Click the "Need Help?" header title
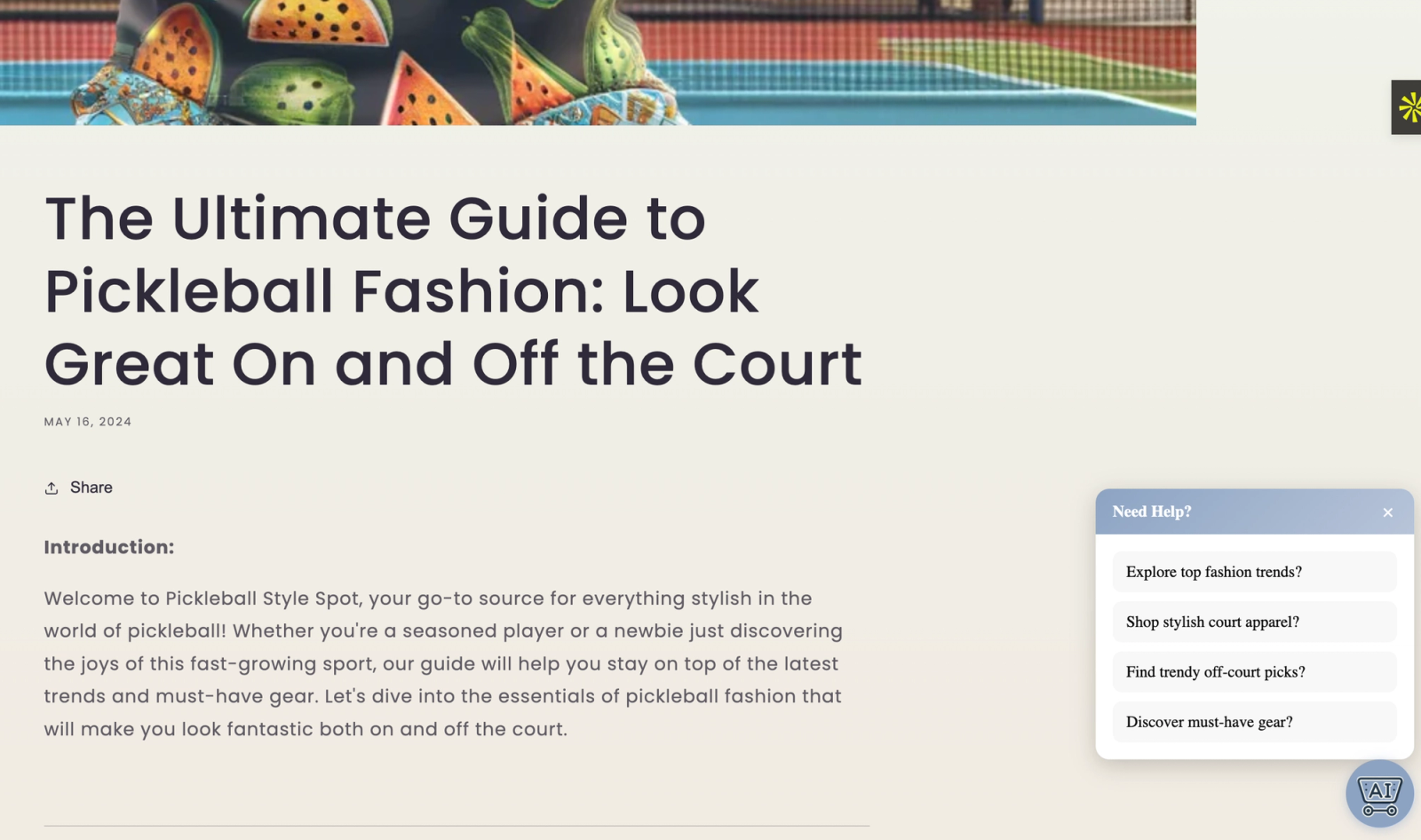 (x=1152, y=511)
